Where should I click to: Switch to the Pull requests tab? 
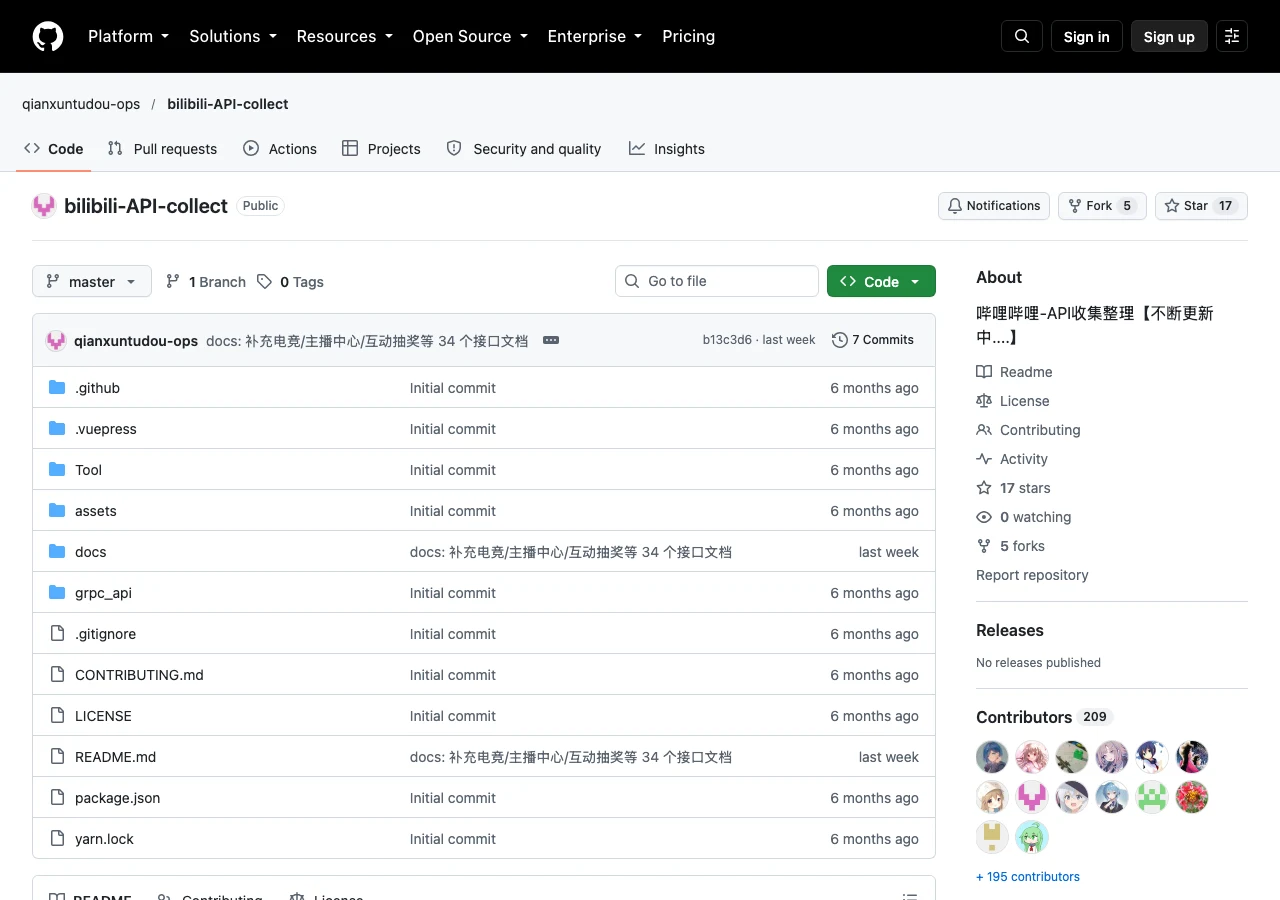162,149
